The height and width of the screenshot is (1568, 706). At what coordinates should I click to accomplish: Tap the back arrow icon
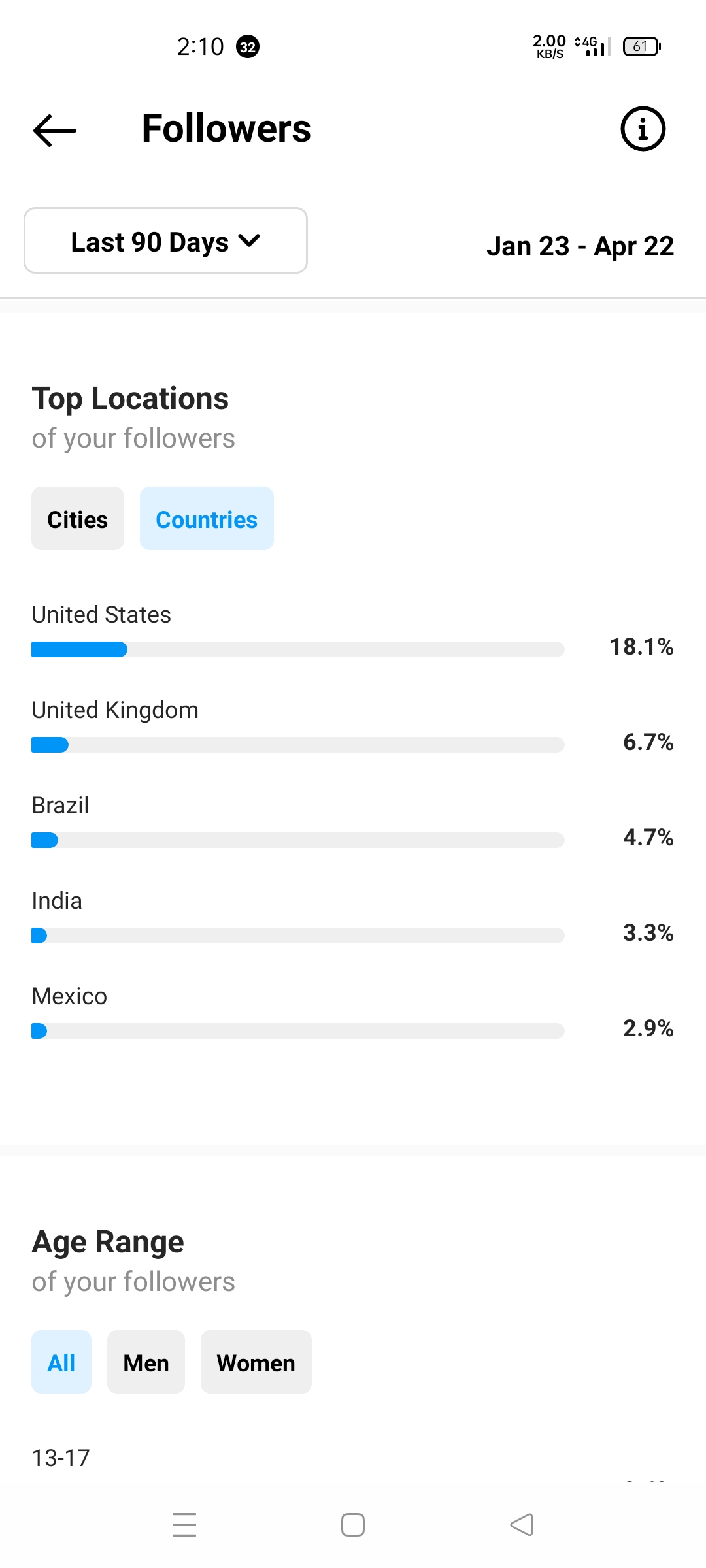click(x=55, y=130)
